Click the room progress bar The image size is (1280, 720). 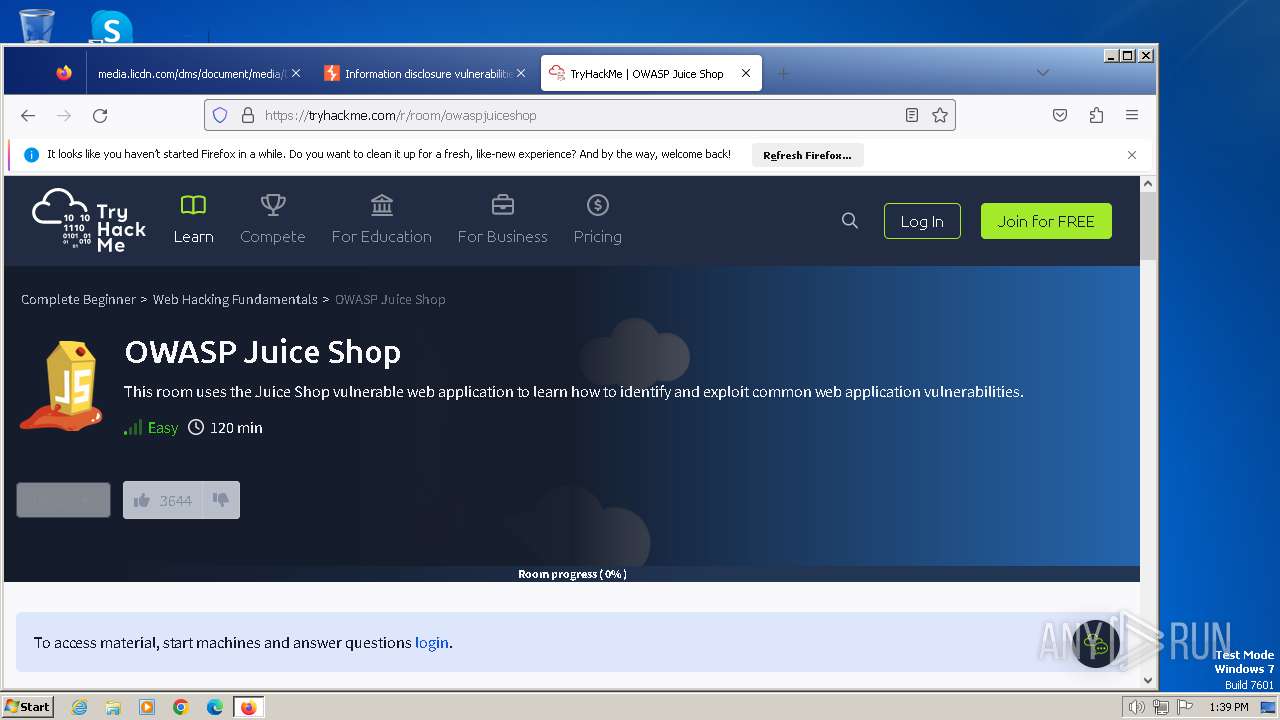coord(572,574)
